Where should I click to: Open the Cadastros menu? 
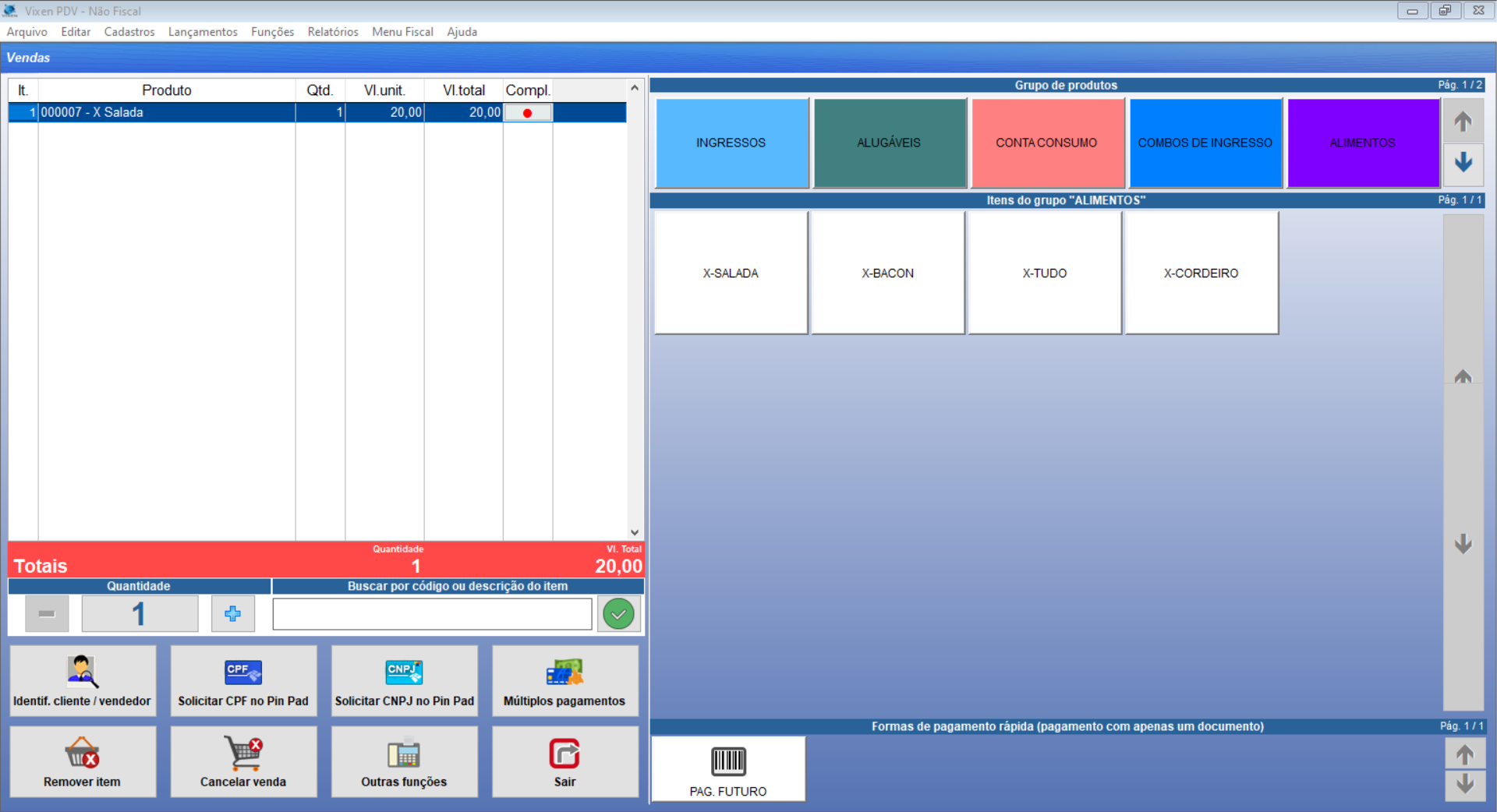pos(129,32)
